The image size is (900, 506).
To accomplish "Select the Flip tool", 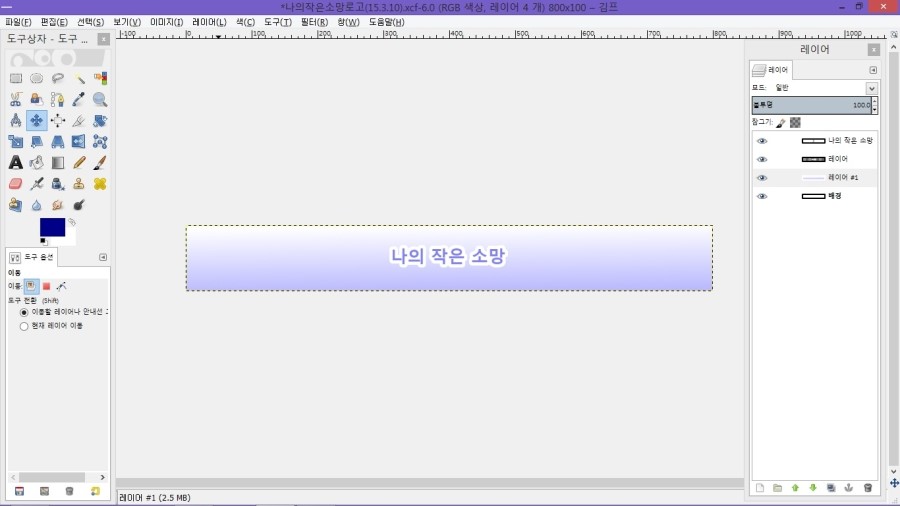I will [79, 142].
